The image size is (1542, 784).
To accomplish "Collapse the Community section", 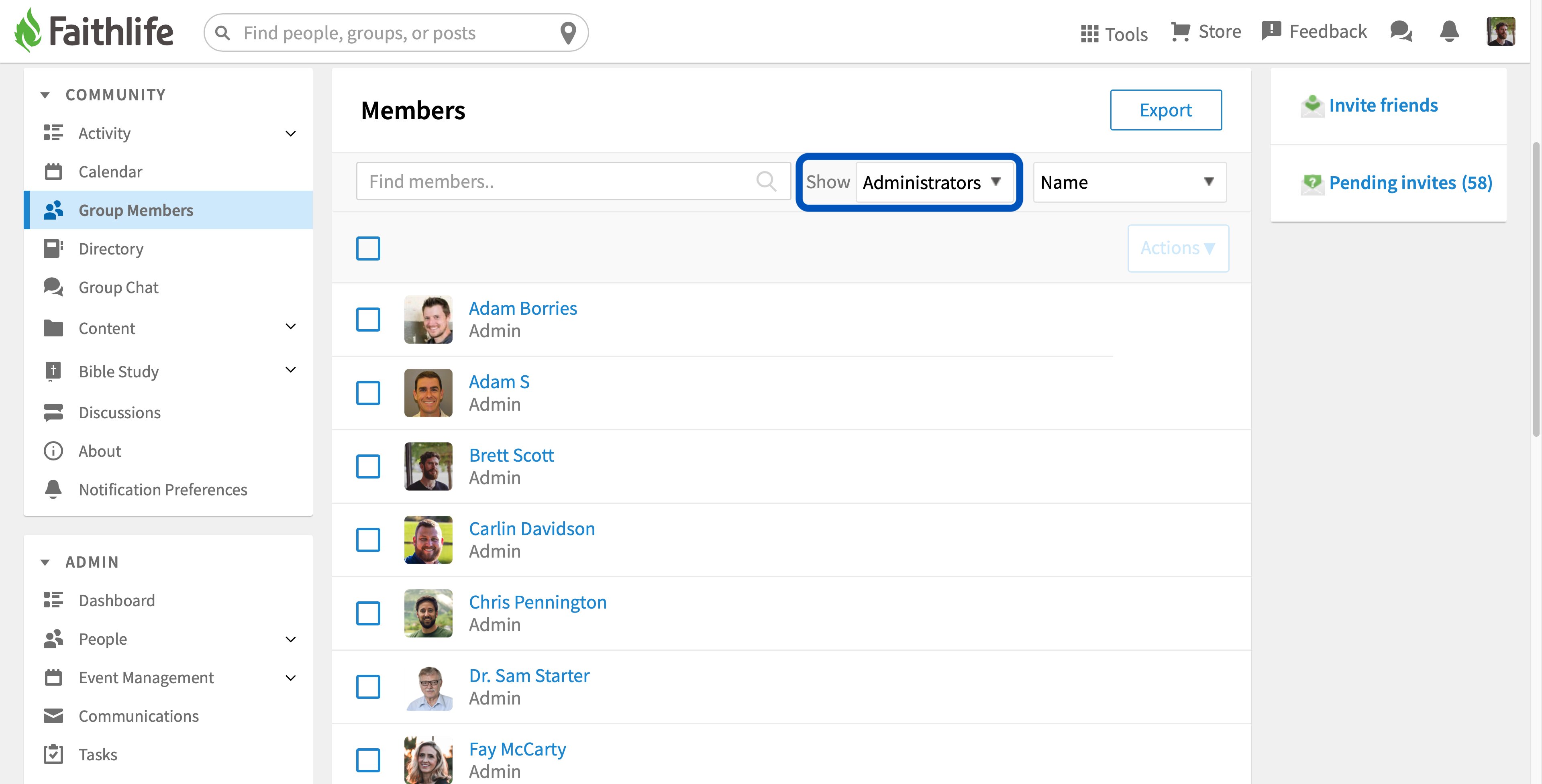I will [45, 95].
